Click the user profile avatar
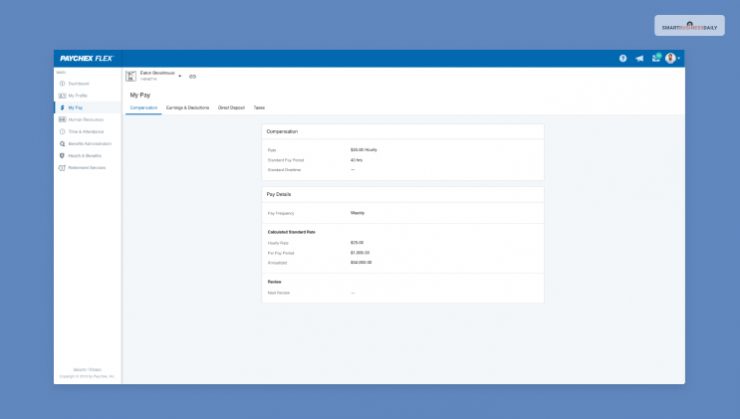The image size is (740, 419). point(670,58)
